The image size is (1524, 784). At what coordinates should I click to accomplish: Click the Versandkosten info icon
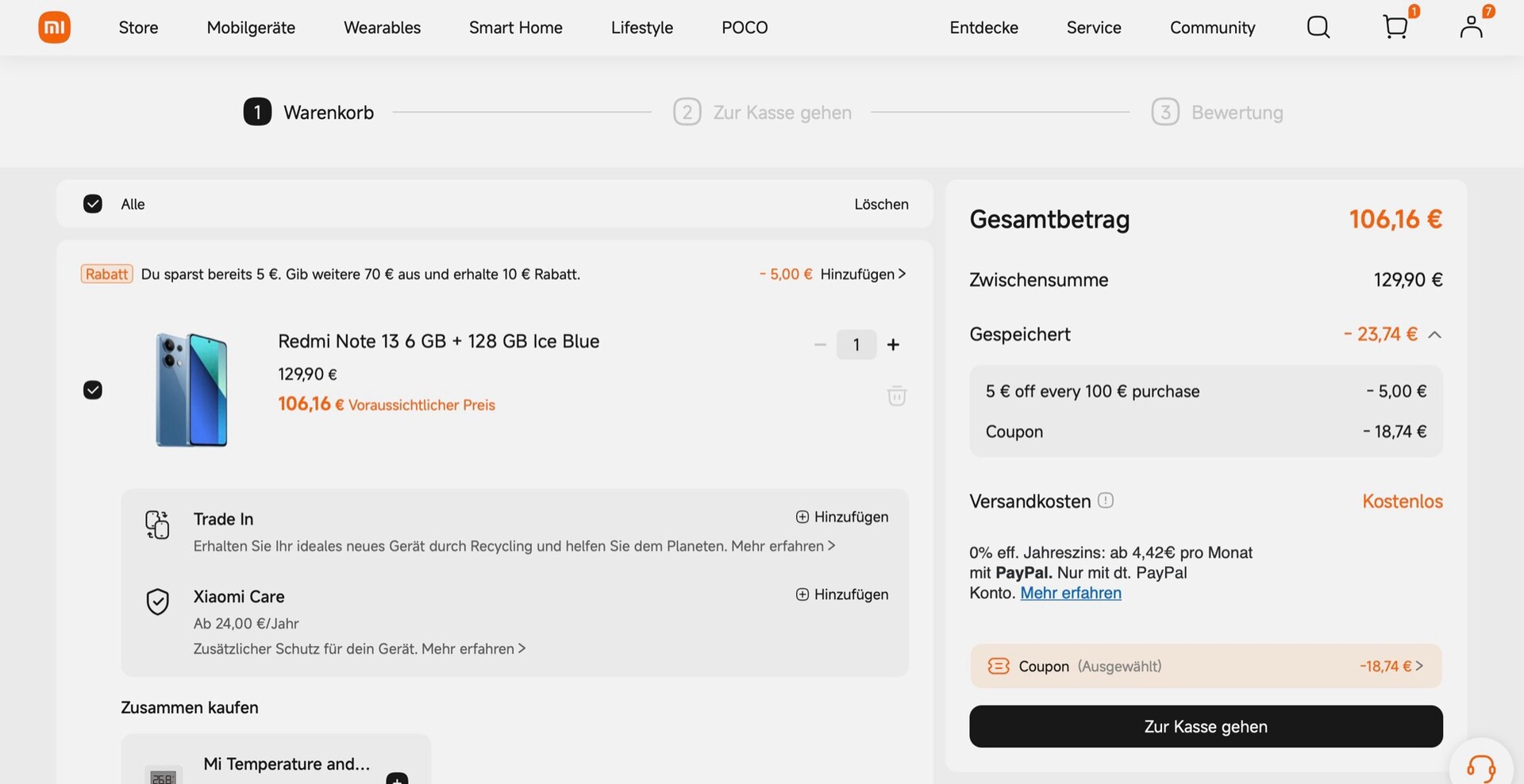point(1106,501)
